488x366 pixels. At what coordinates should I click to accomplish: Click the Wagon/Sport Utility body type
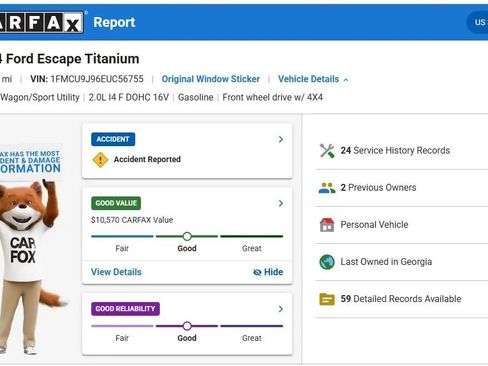tap(40, 97)
